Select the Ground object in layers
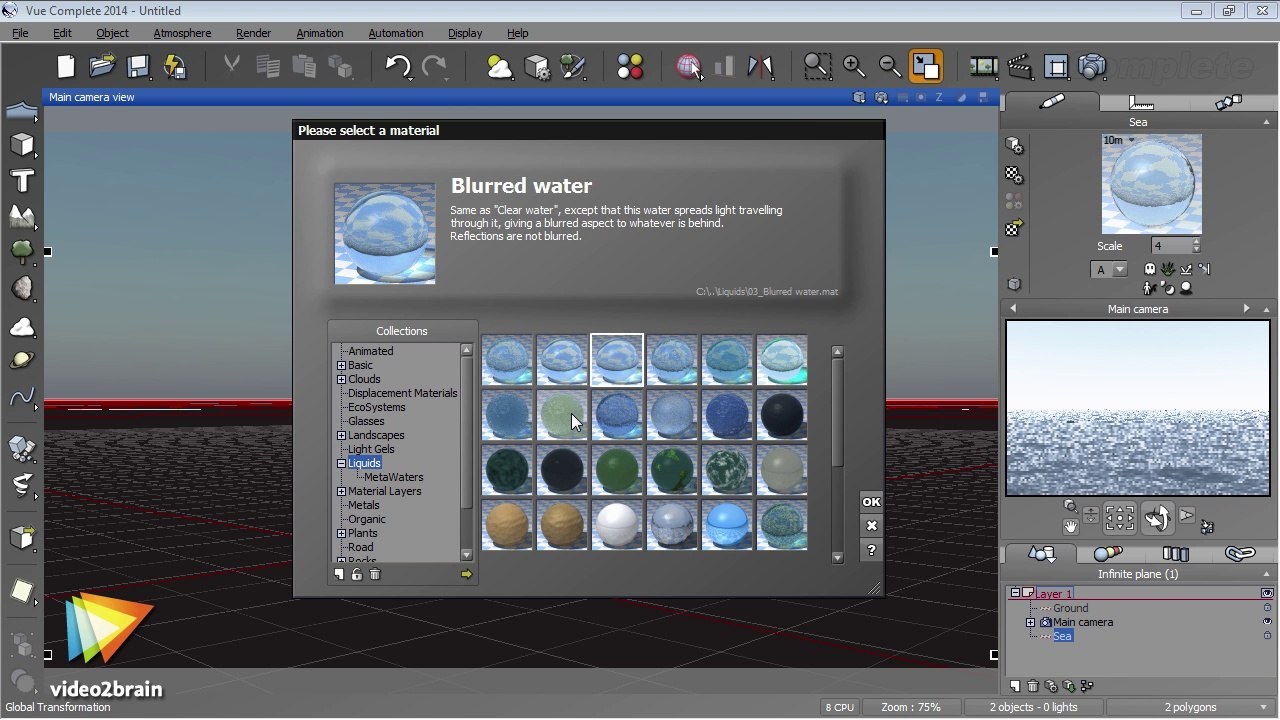1280x720 pixels. pyautogui.click(x=1070, y=608)
